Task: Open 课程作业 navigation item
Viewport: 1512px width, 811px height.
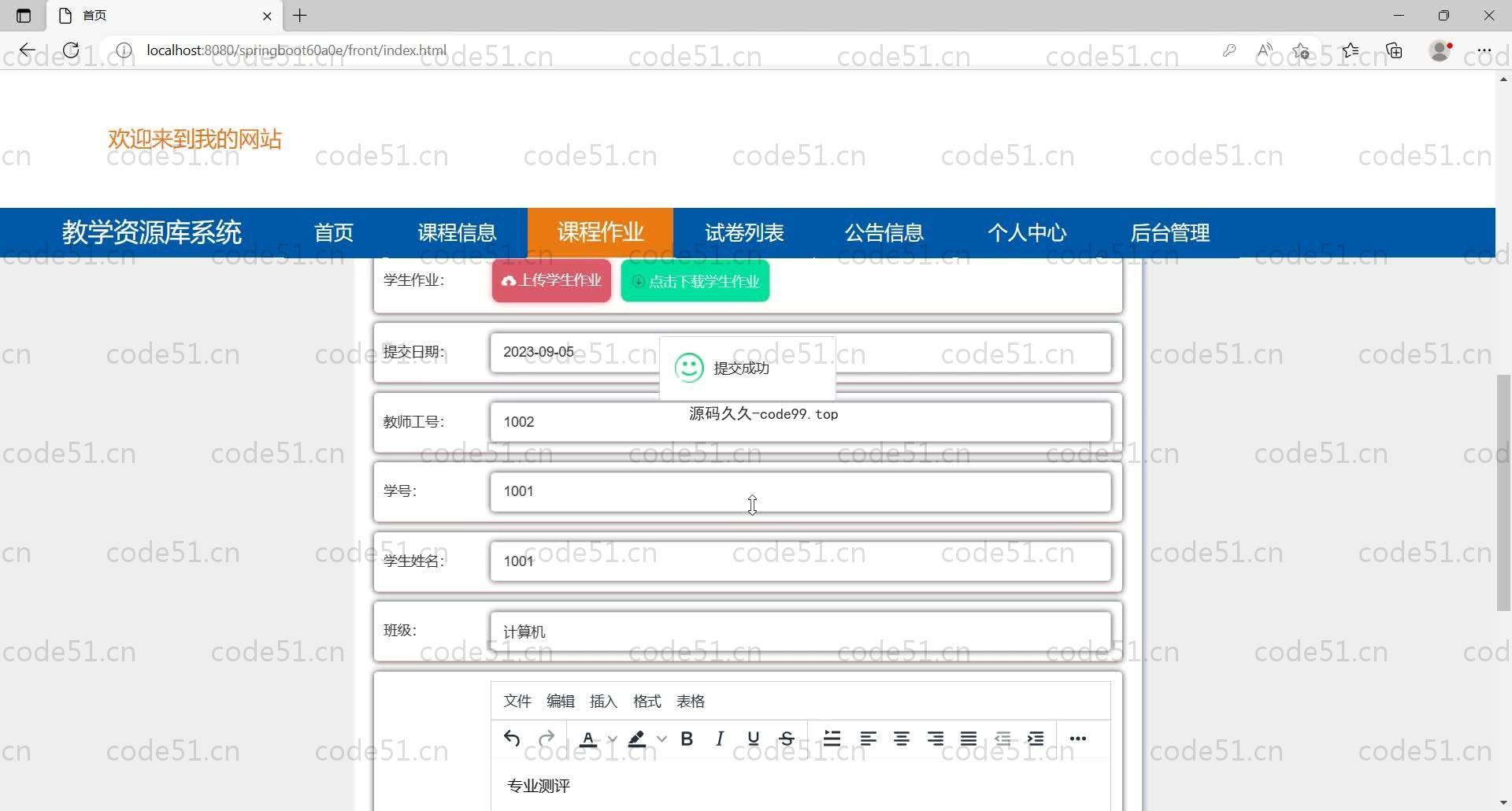Action: click(x=600, y=232)
